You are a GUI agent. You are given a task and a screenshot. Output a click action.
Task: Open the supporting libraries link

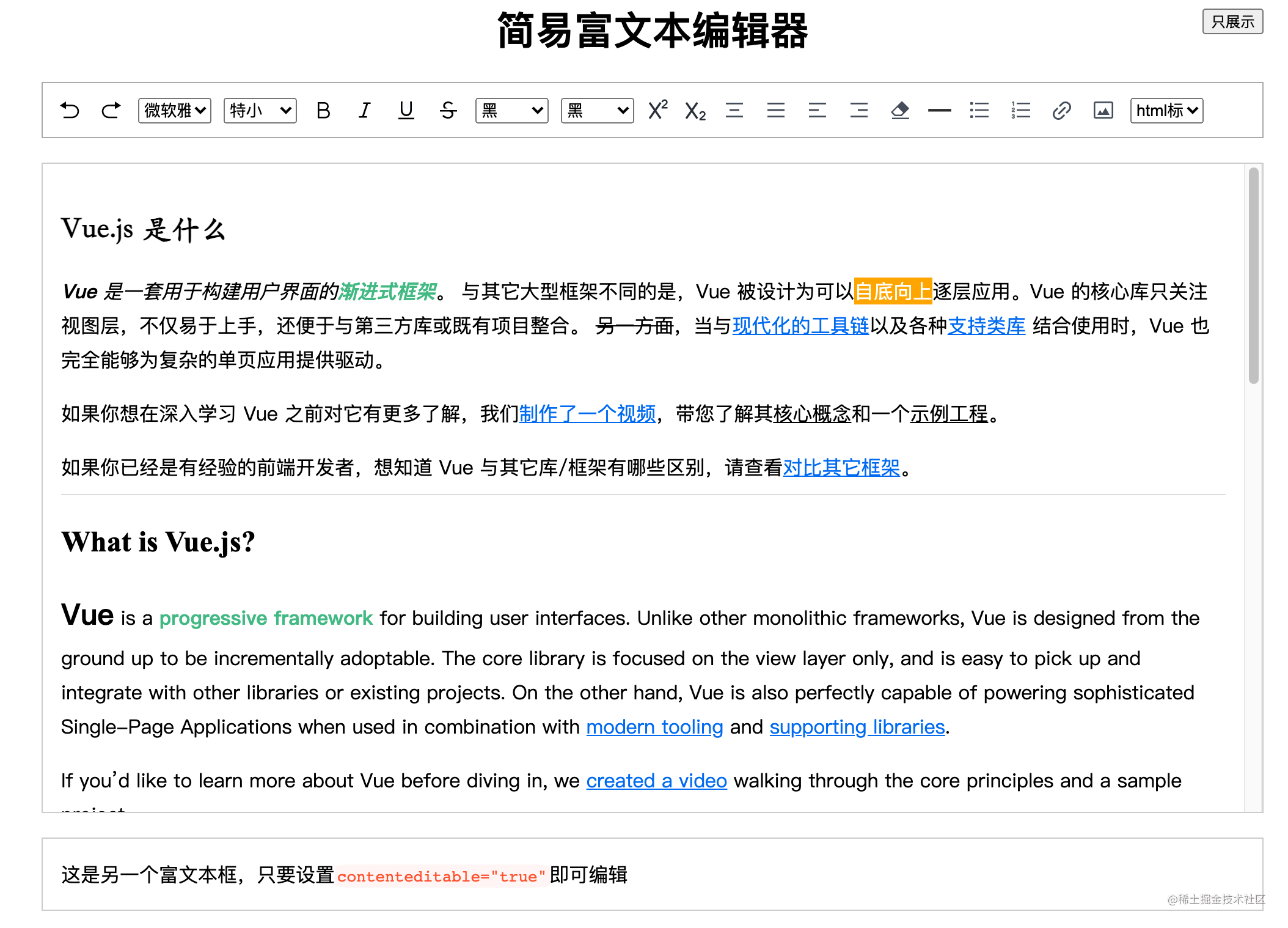click(857, 727)
